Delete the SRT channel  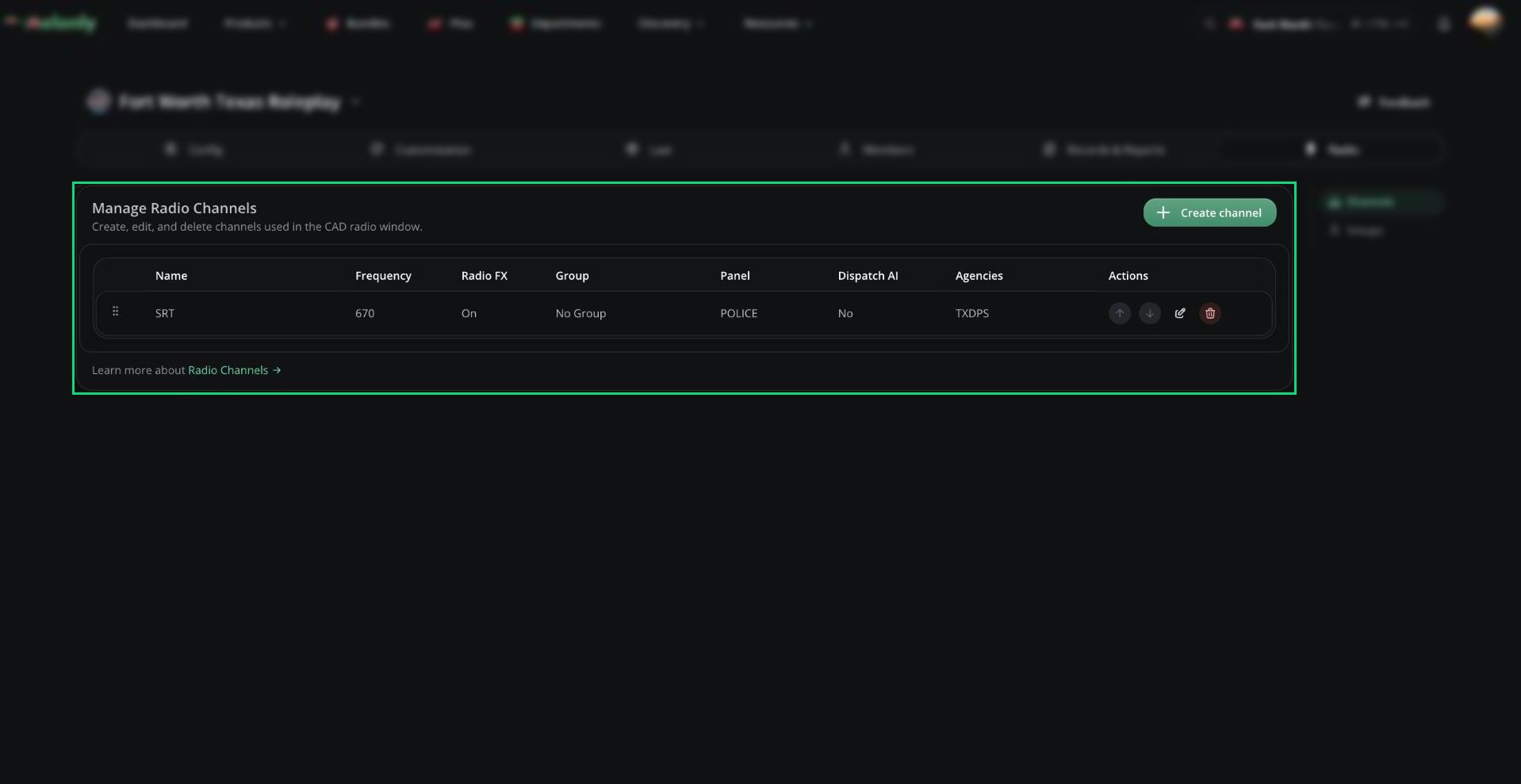tap(1210, 313)
